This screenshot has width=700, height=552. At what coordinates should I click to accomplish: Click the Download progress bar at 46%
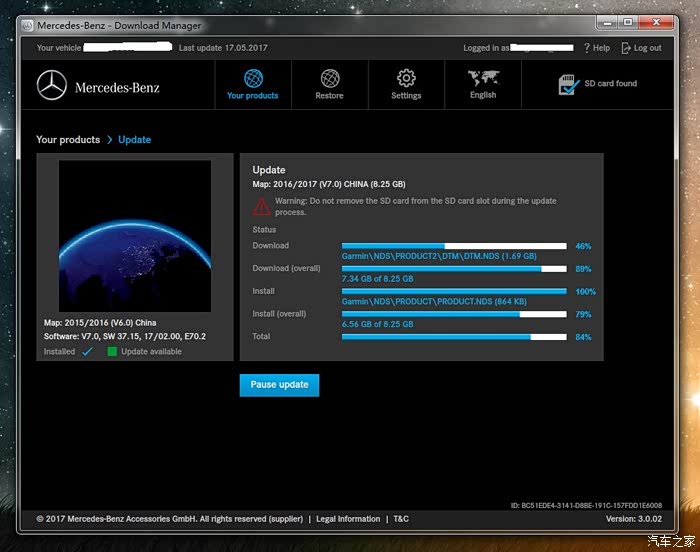click(x=454, y=246)
